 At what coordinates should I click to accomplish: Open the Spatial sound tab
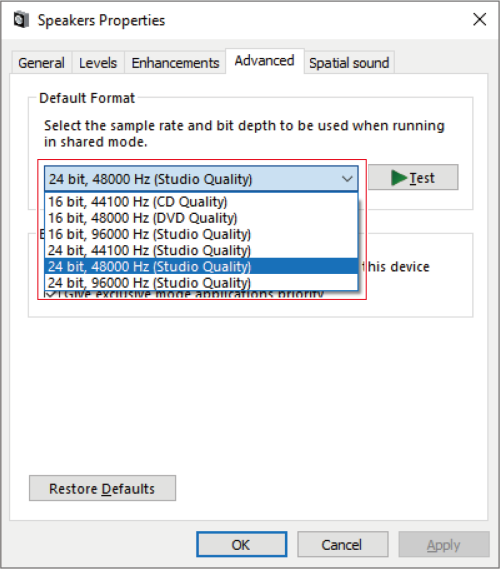click(349, 63)
